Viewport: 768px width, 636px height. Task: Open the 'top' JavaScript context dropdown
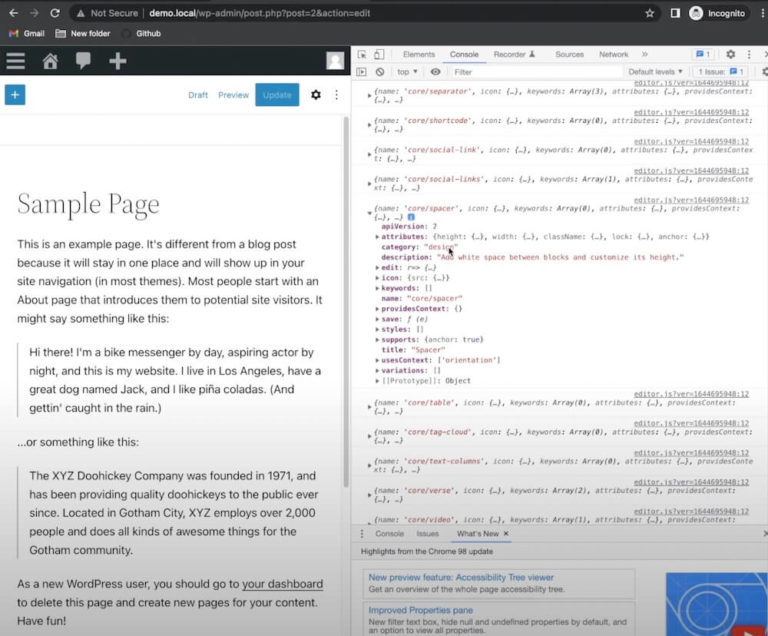tap(407, 72)
